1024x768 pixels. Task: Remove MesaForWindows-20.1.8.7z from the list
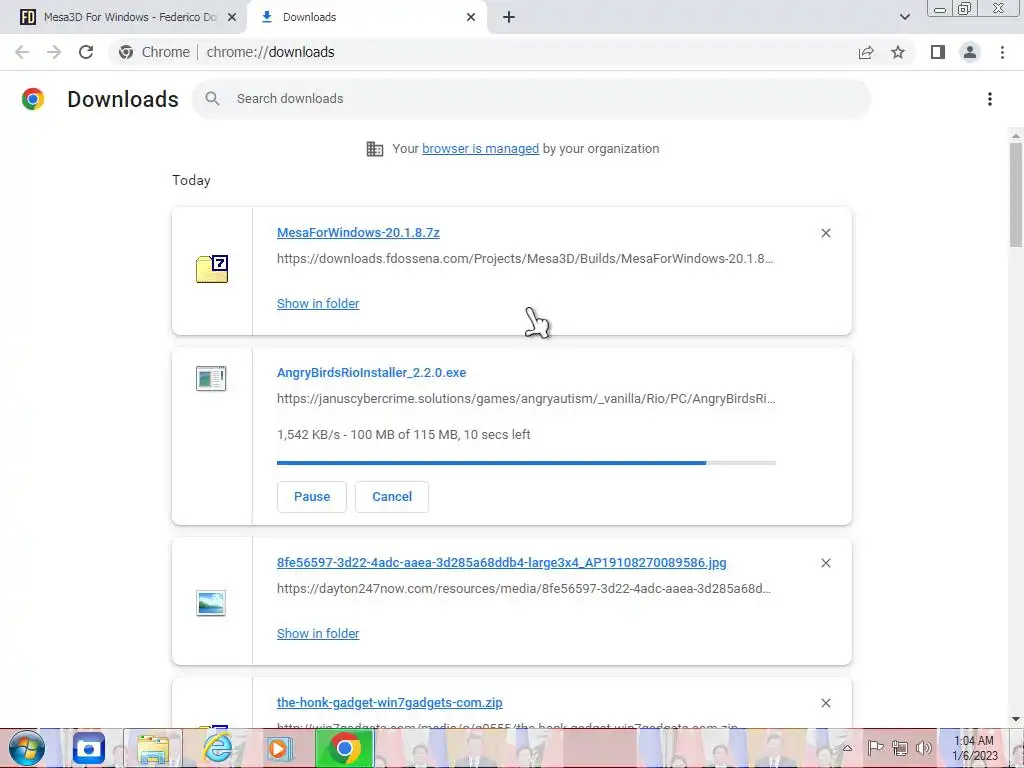(x=825, y=233)
